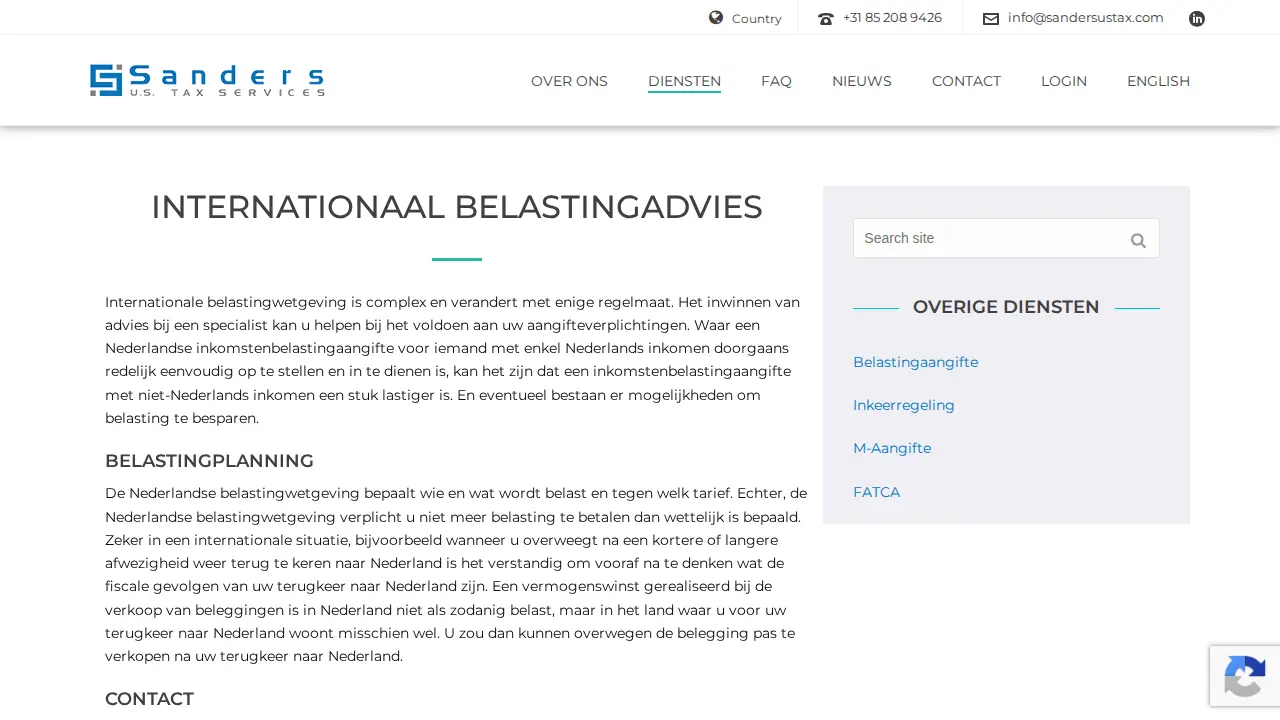Screen dimensions: 1280x720
Task: Click the Sanders U.S. Tax Services logo
Action: click(207, 80)
